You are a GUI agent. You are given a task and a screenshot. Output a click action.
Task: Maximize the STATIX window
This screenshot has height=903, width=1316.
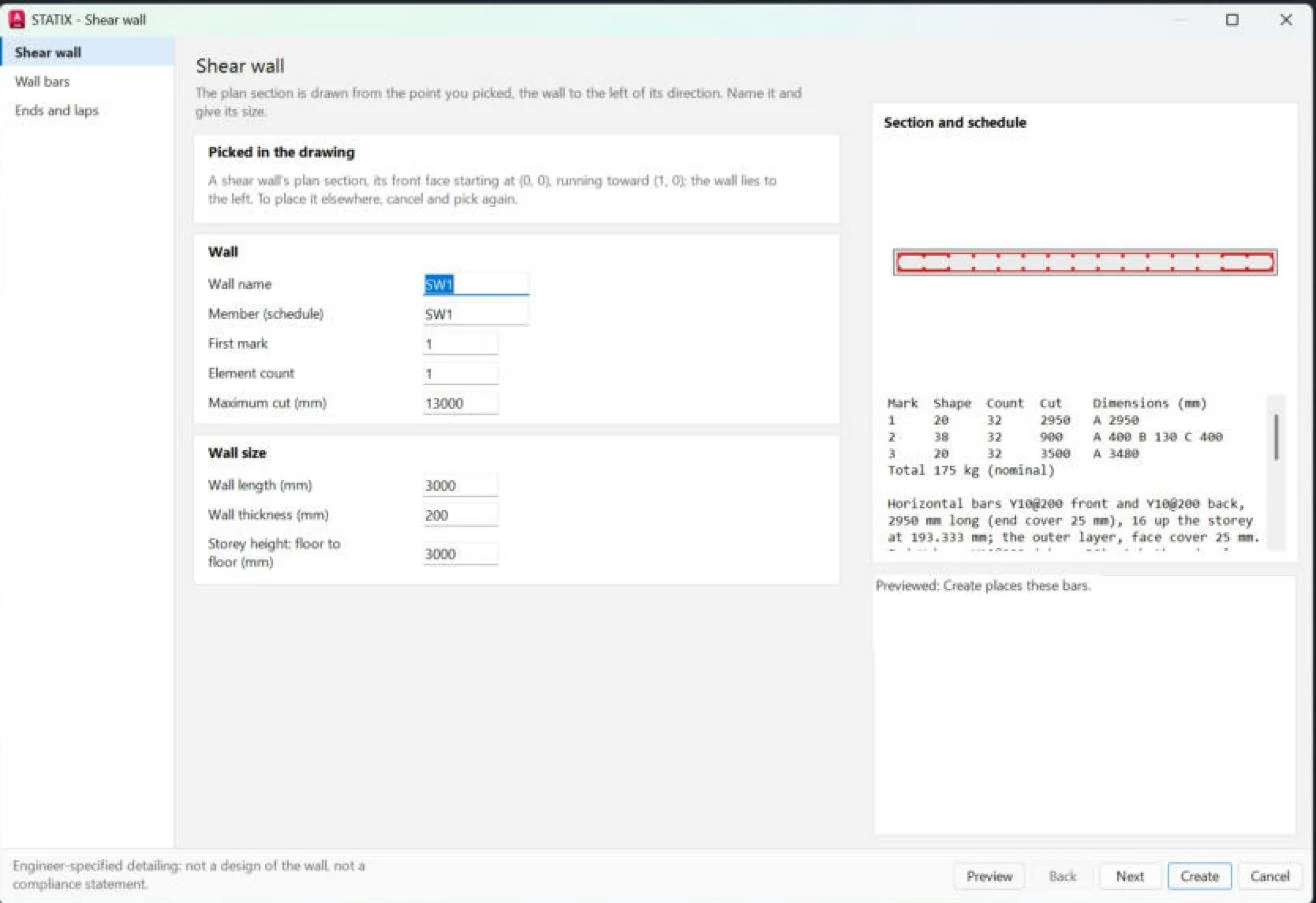pyautogui.click(x=1232, y=19)
